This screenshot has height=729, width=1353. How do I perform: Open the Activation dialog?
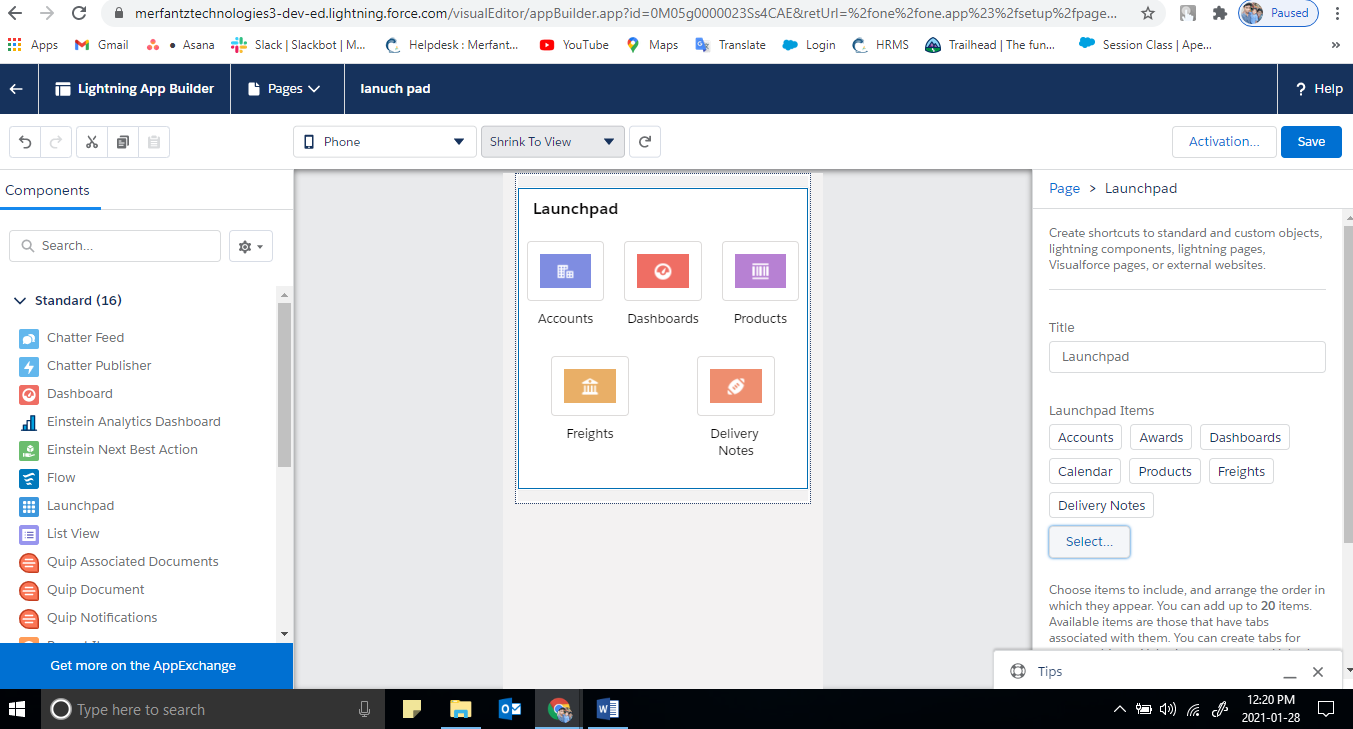[1224, 141]
